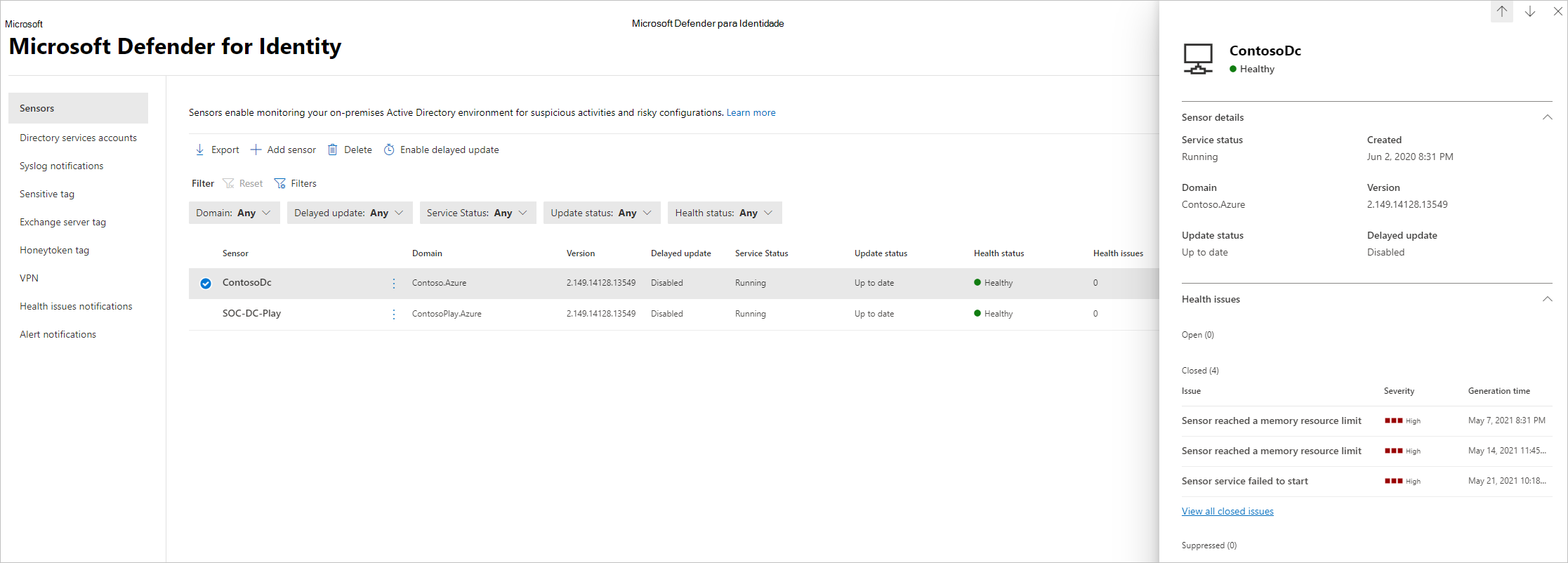1568x563 pixels.
Task: Click View all closed issues link
Action: (x=1227, y=511)
